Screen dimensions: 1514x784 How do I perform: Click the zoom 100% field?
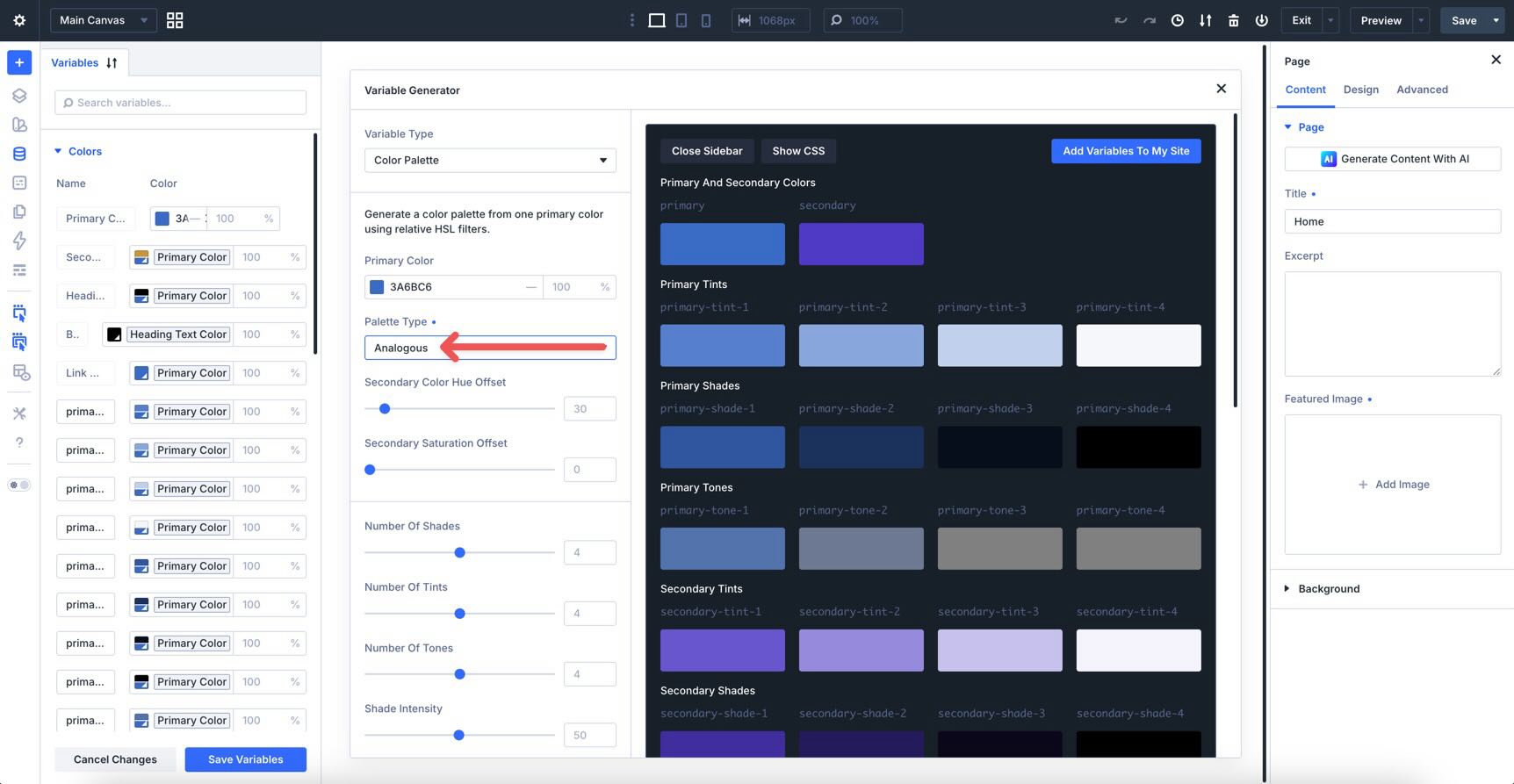point(862,20)
